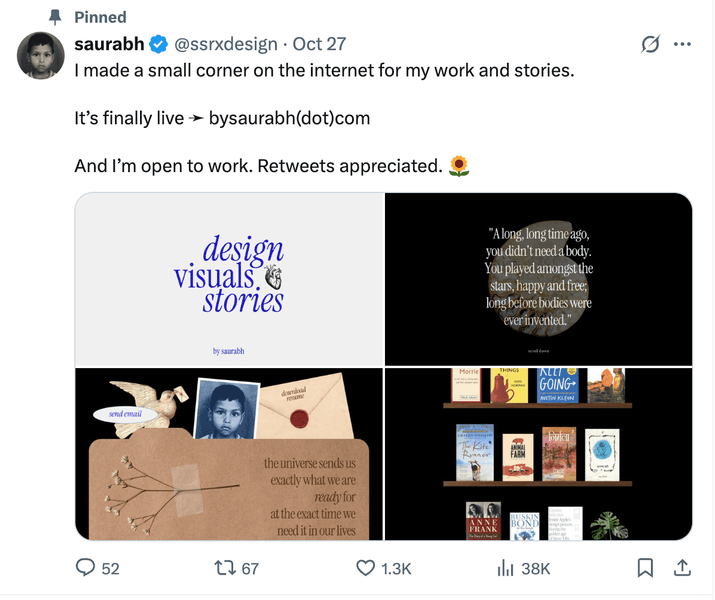
Task: Open the quote image with black background
Action: (x=539, y=279)
